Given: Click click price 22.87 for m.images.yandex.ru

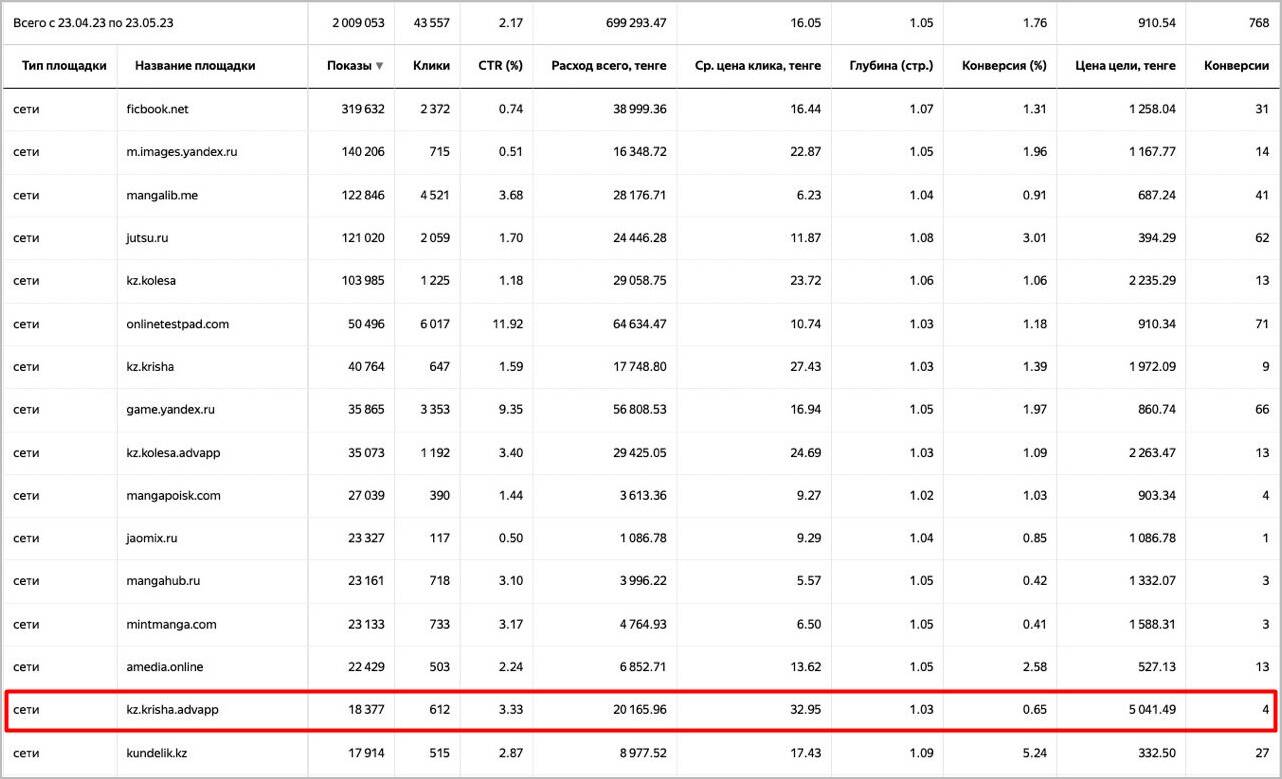Looking at the screenshot, I should click(806, 152).
